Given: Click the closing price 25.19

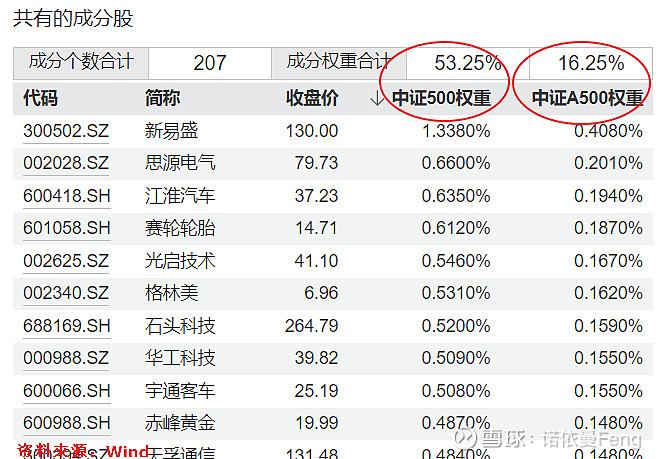Looking at the screenshot, I should [316, 390].
